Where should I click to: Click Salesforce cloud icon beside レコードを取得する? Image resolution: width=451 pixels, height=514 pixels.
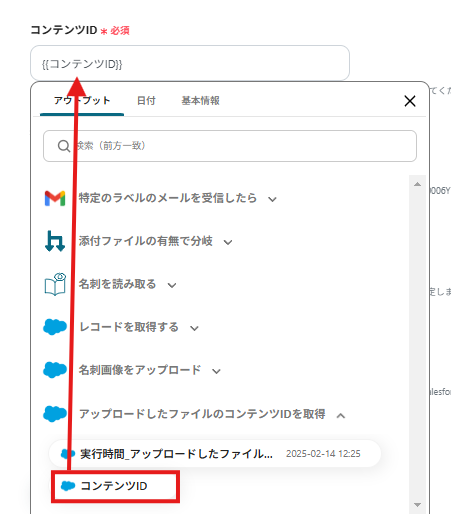pos(55,327)
